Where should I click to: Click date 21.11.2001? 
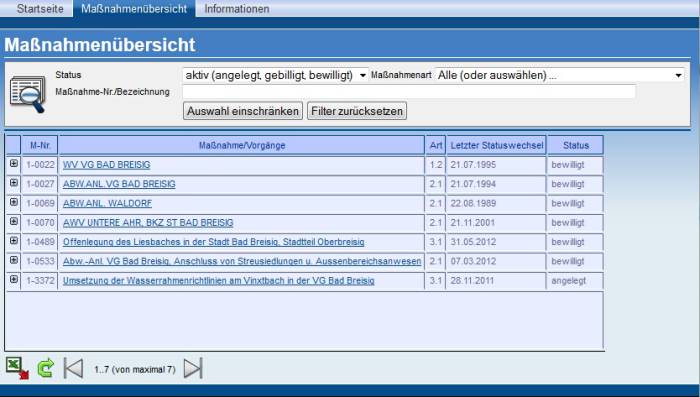pyautogui.click(x=473, y=222)
